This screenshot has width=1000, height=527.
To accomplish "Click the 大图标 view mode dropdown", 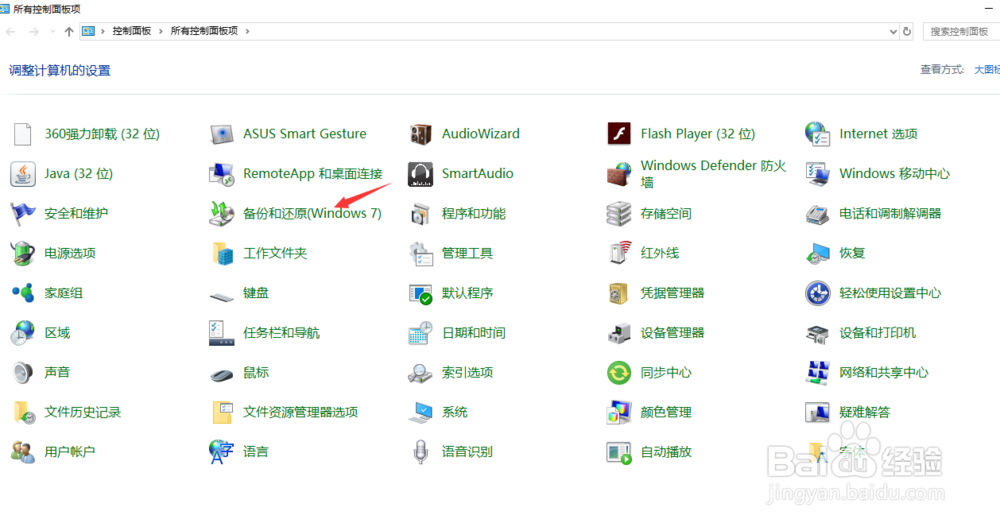I will [x=986, y=70].
